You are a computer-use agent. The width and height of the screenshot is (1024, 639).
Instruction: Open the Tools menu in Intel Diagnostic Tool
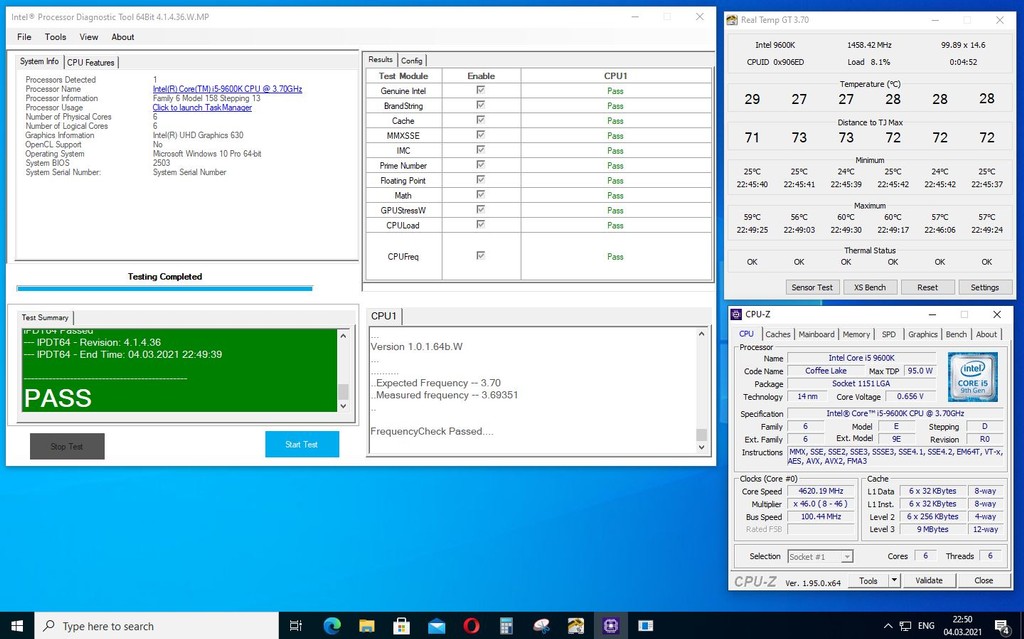55,37
